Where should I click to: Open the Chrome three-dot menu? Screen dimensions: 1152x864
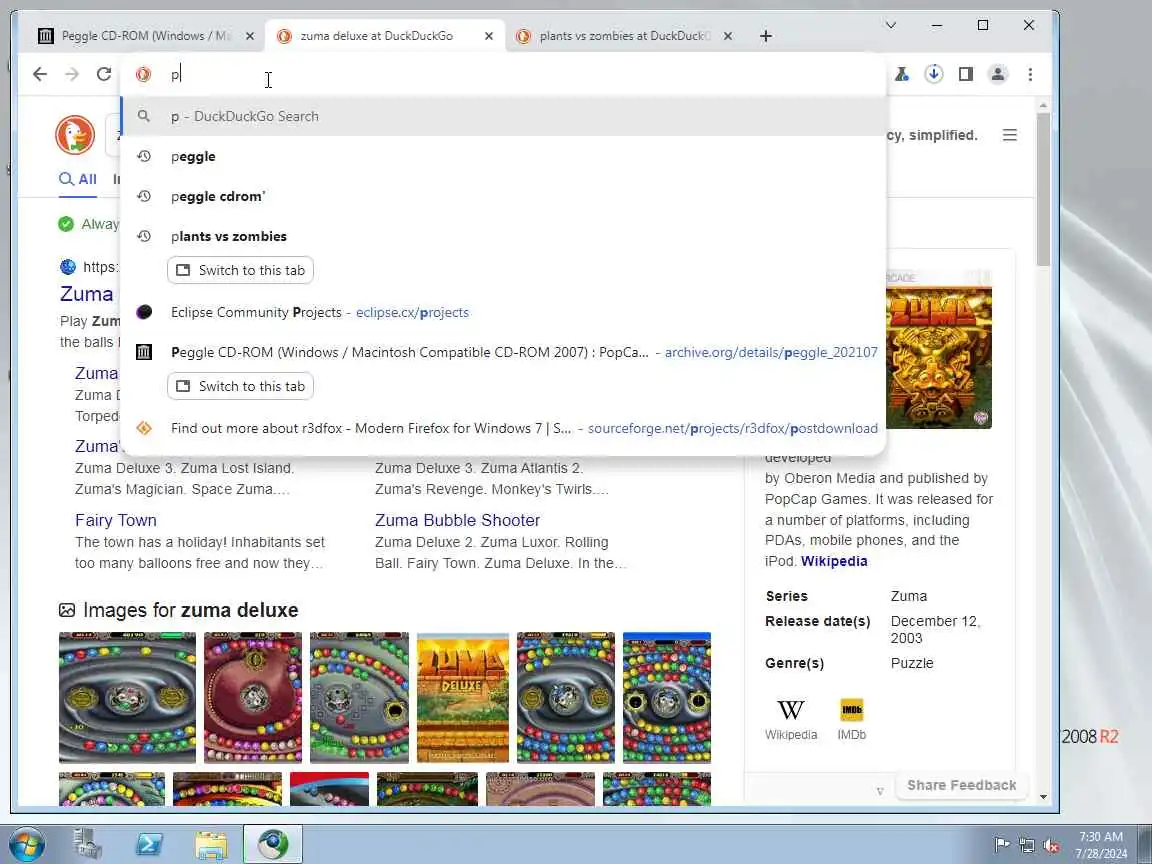point(1030,74)
